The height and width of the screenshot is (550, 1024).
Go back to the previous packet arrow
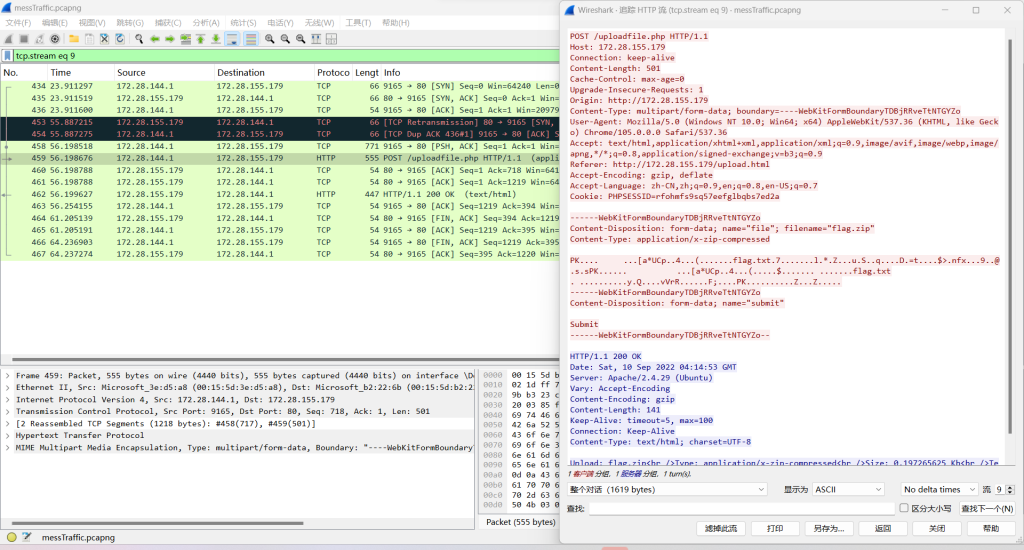[x=154, y=39]
